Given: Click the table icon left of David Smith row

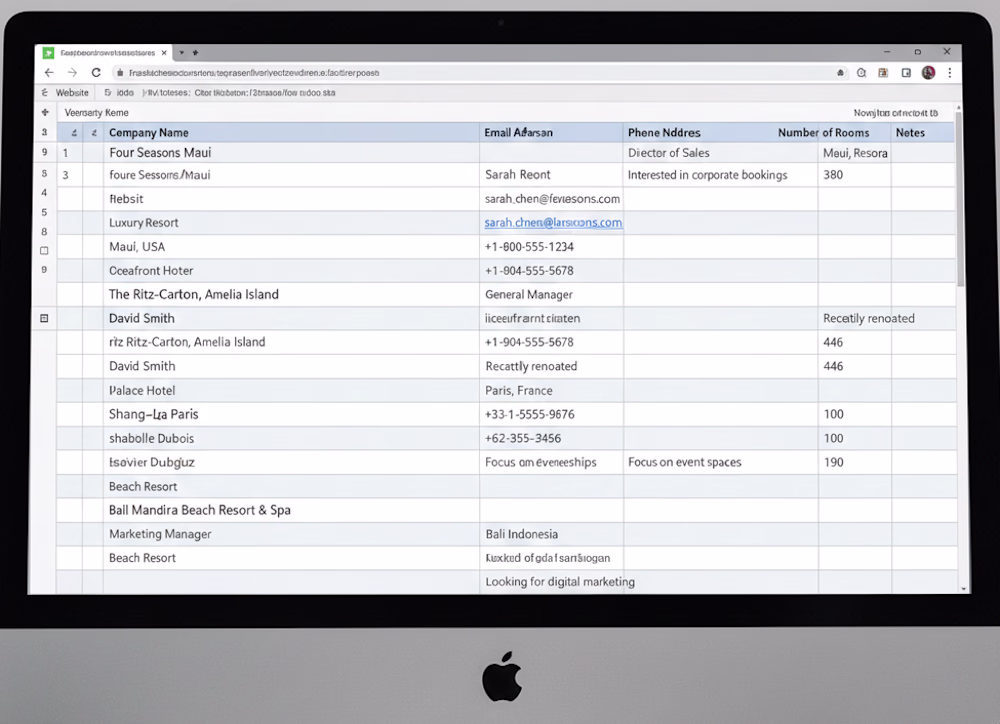Looking at the screenshot, I should (x=44, y=318).
